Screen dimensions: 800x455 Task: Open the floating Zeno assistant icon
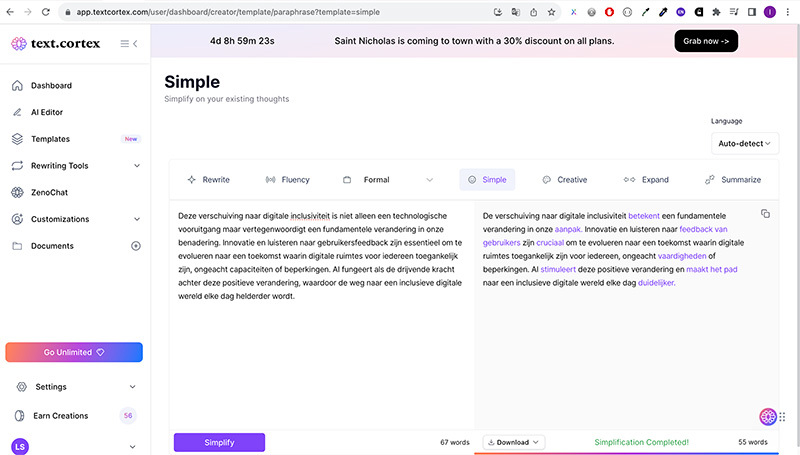(768, 417)
